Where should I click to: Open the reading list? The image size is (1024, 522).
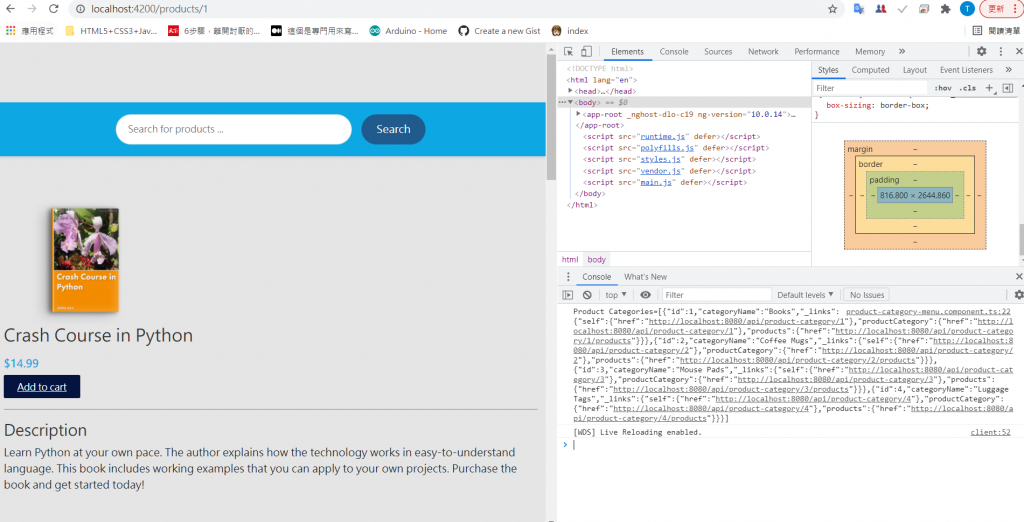[996, 31]
